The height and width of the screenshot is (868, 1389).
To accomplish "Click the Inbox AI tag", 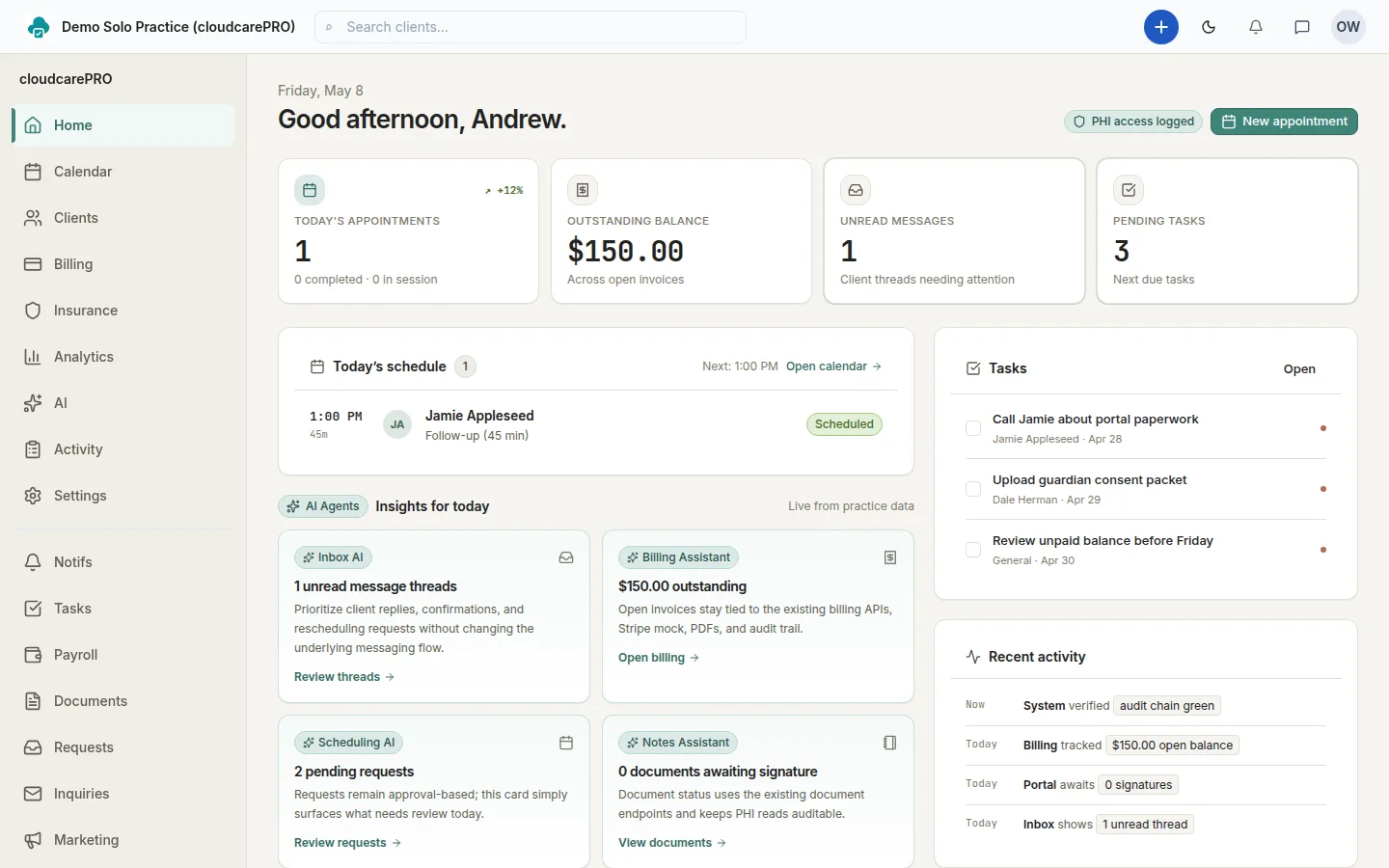I will click(333, 557).
